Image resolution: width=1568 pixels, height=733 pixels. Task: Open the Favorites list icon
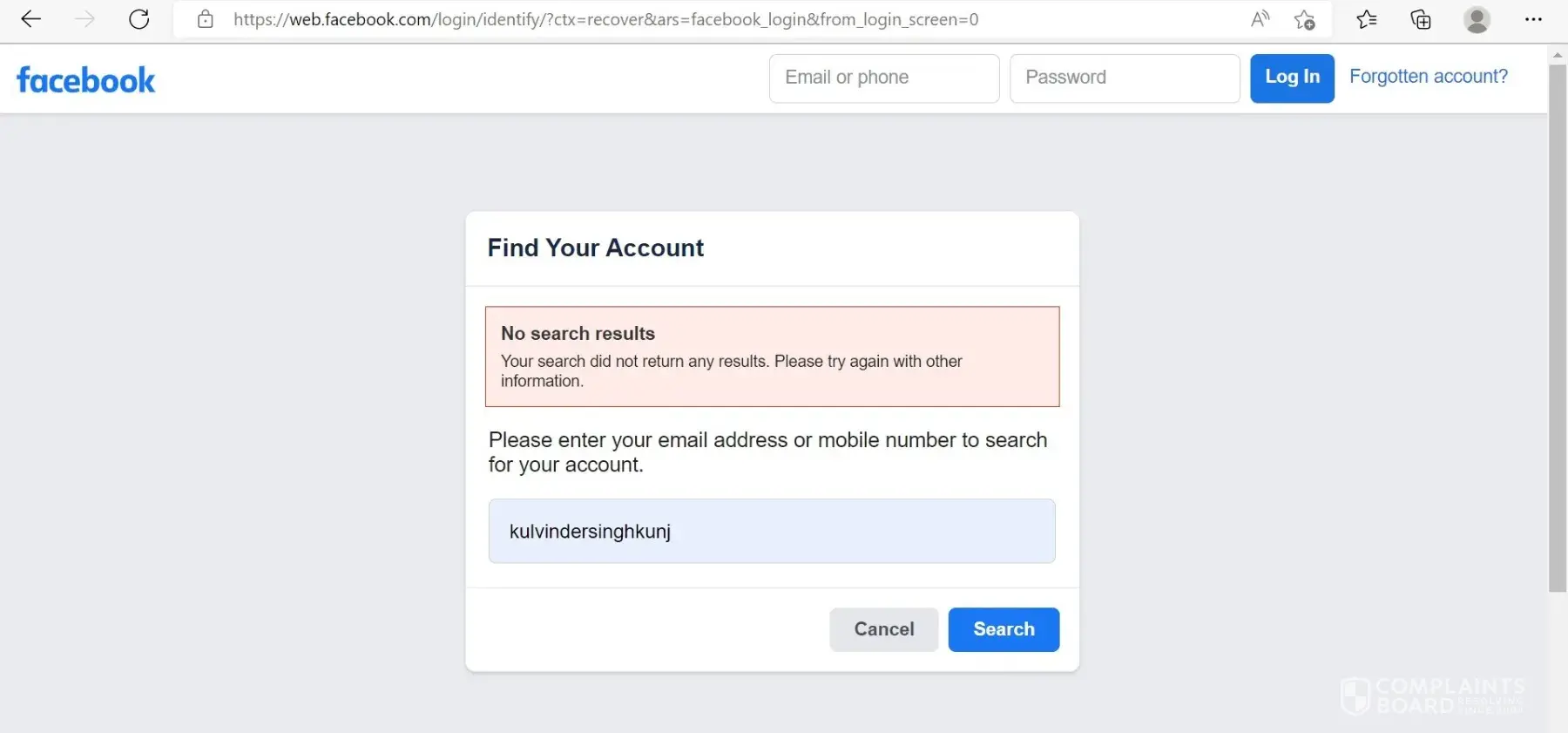click(1367, 19)
